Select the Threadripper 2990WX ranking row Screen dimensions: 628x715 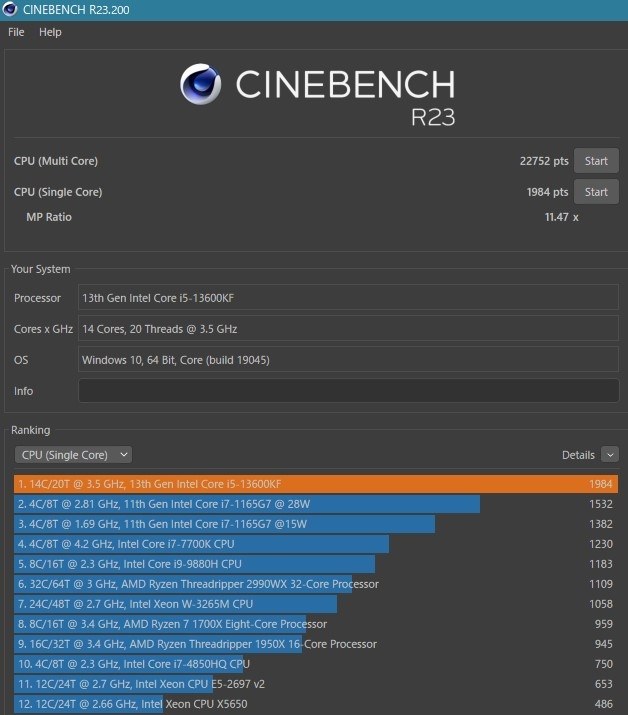point(316,584)
